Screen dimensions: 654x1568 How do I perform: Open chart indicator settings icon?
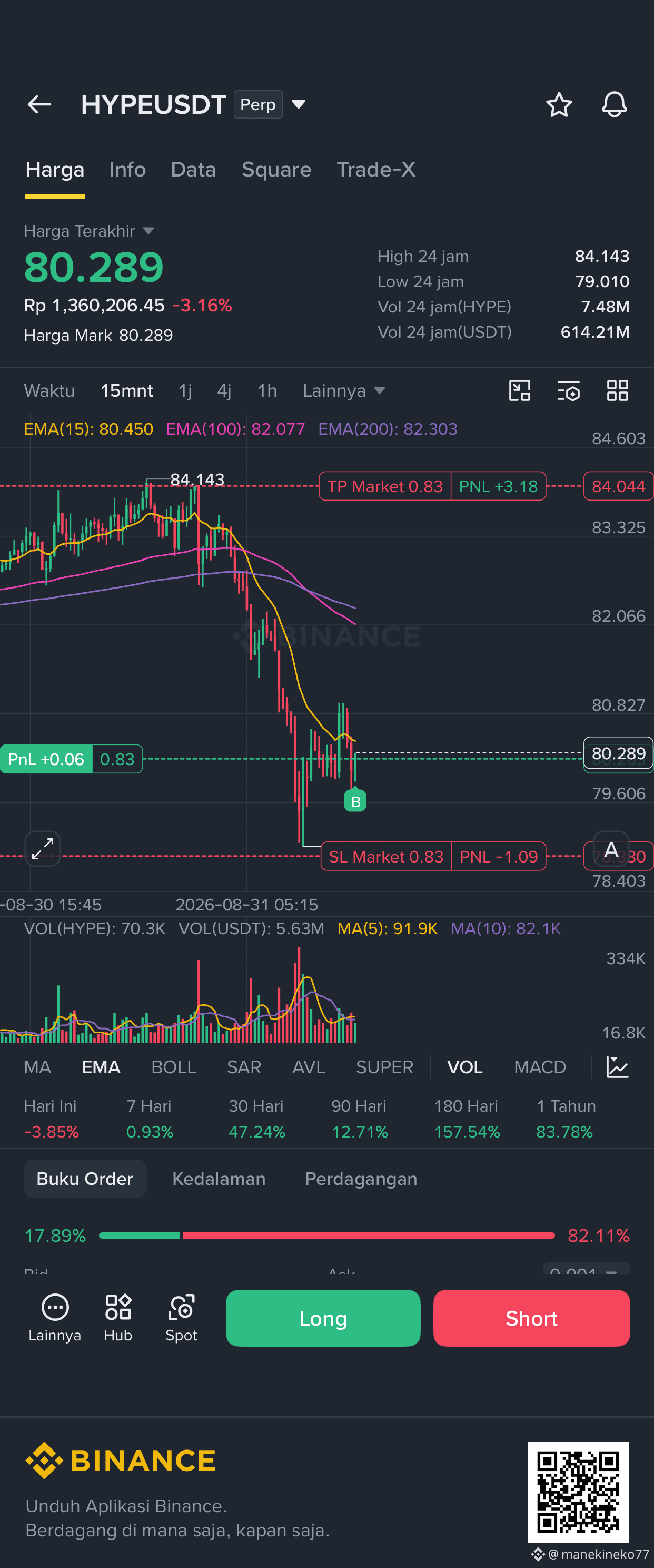click(568, 390)
